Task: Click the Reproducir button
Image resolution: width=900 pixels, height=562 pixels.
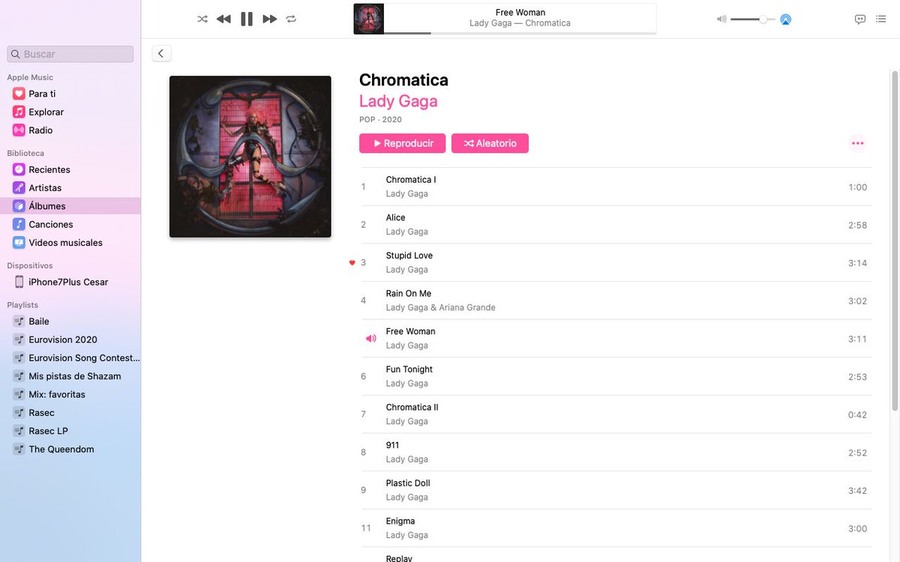Action: pyautogui.click(x=402, y=143)
